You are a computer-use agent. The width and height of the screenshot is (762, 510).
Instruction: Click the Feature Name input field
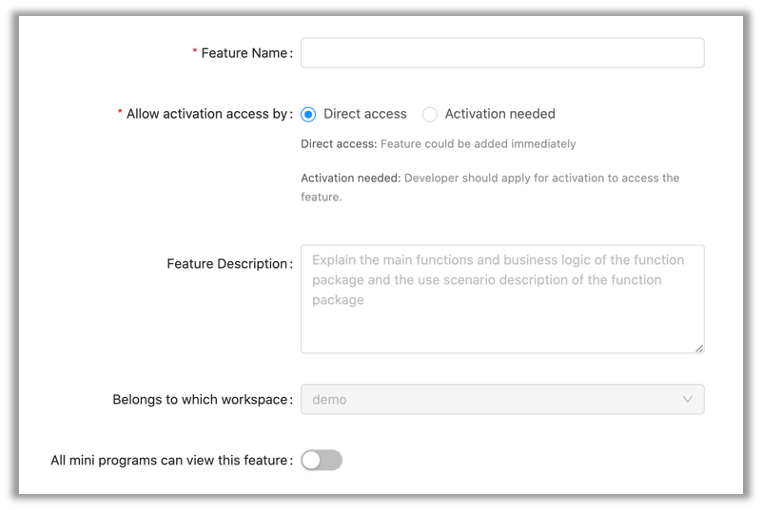(502, 53)
